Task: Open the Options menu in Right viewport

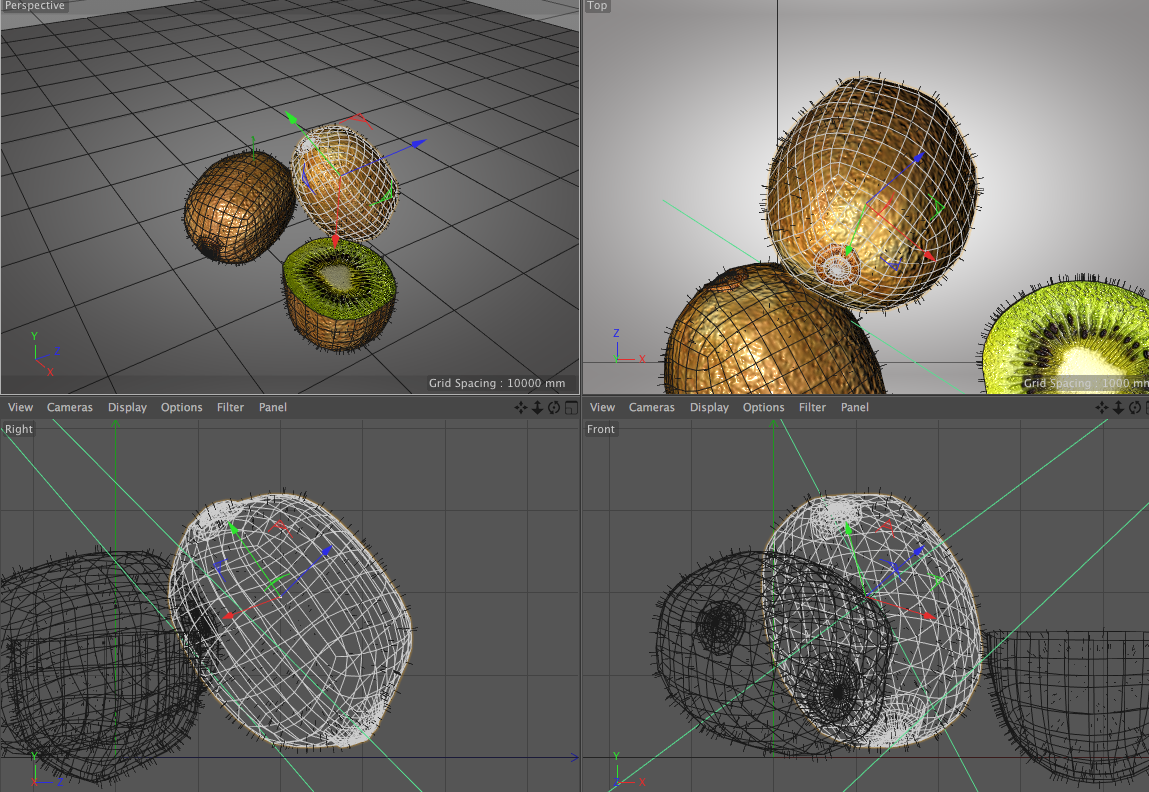Action: 181,407
